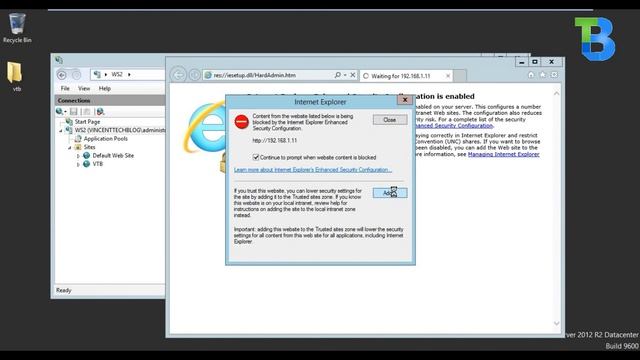Click the http://192.168.1.11 address text in dialog
The image size is (640, 360).
point(275,140)
